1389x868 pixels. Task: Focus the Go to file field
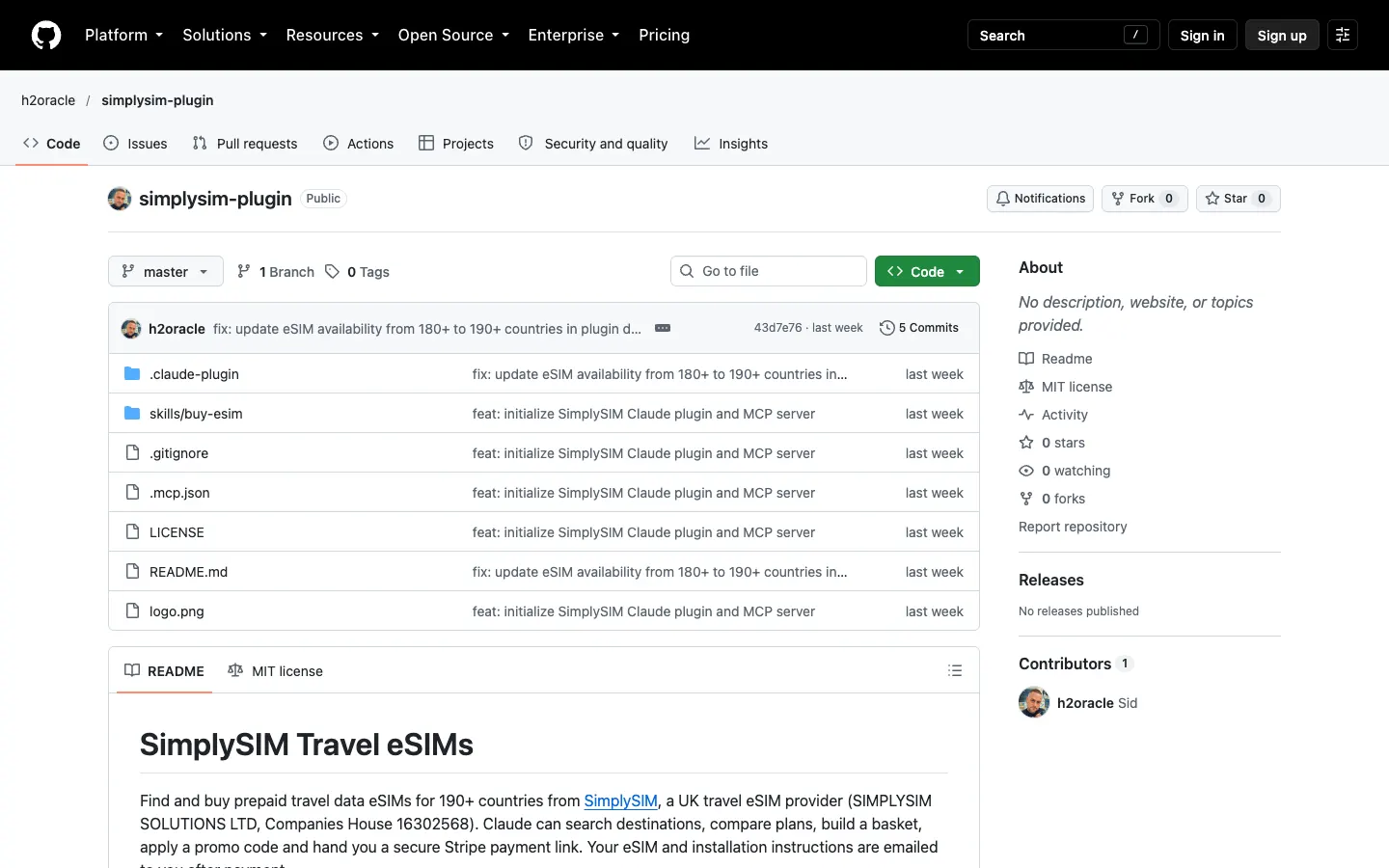pyautogui.click(x=769, y=271)
